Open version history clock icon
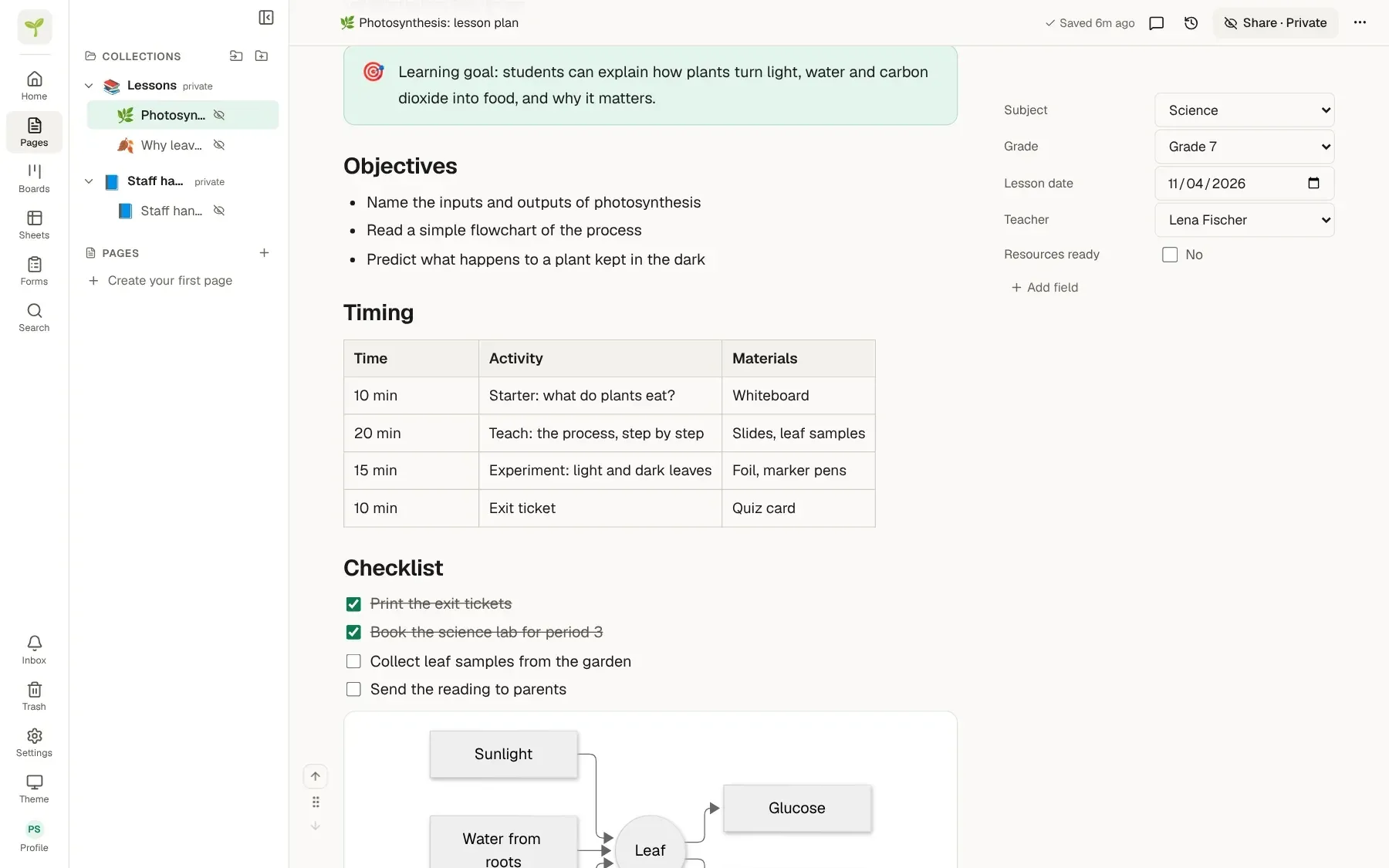The image size is (1389, 868). tap(1191, 23)
